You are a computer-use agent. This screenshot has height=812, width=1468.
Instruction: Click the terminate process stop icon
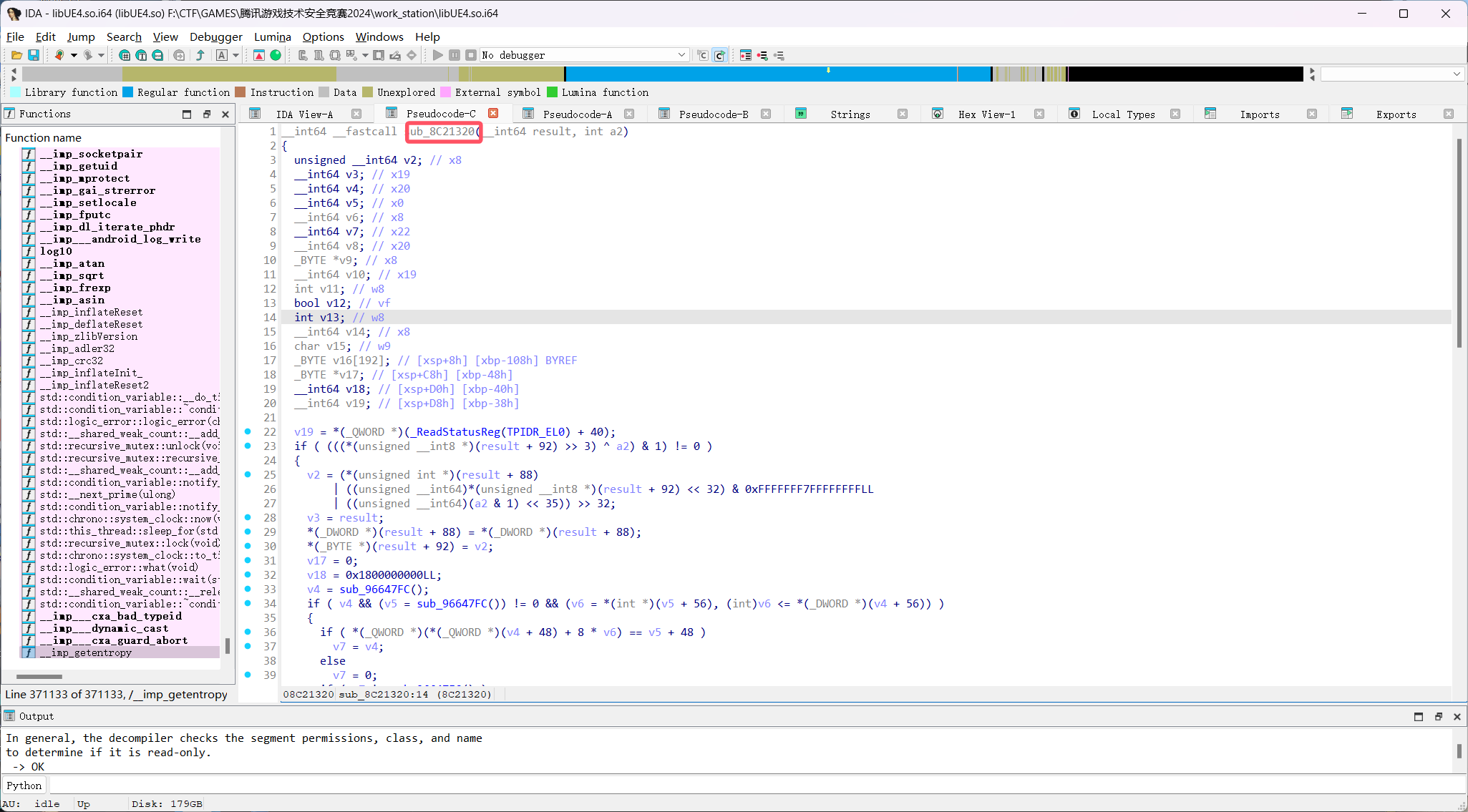click(470, 55)
